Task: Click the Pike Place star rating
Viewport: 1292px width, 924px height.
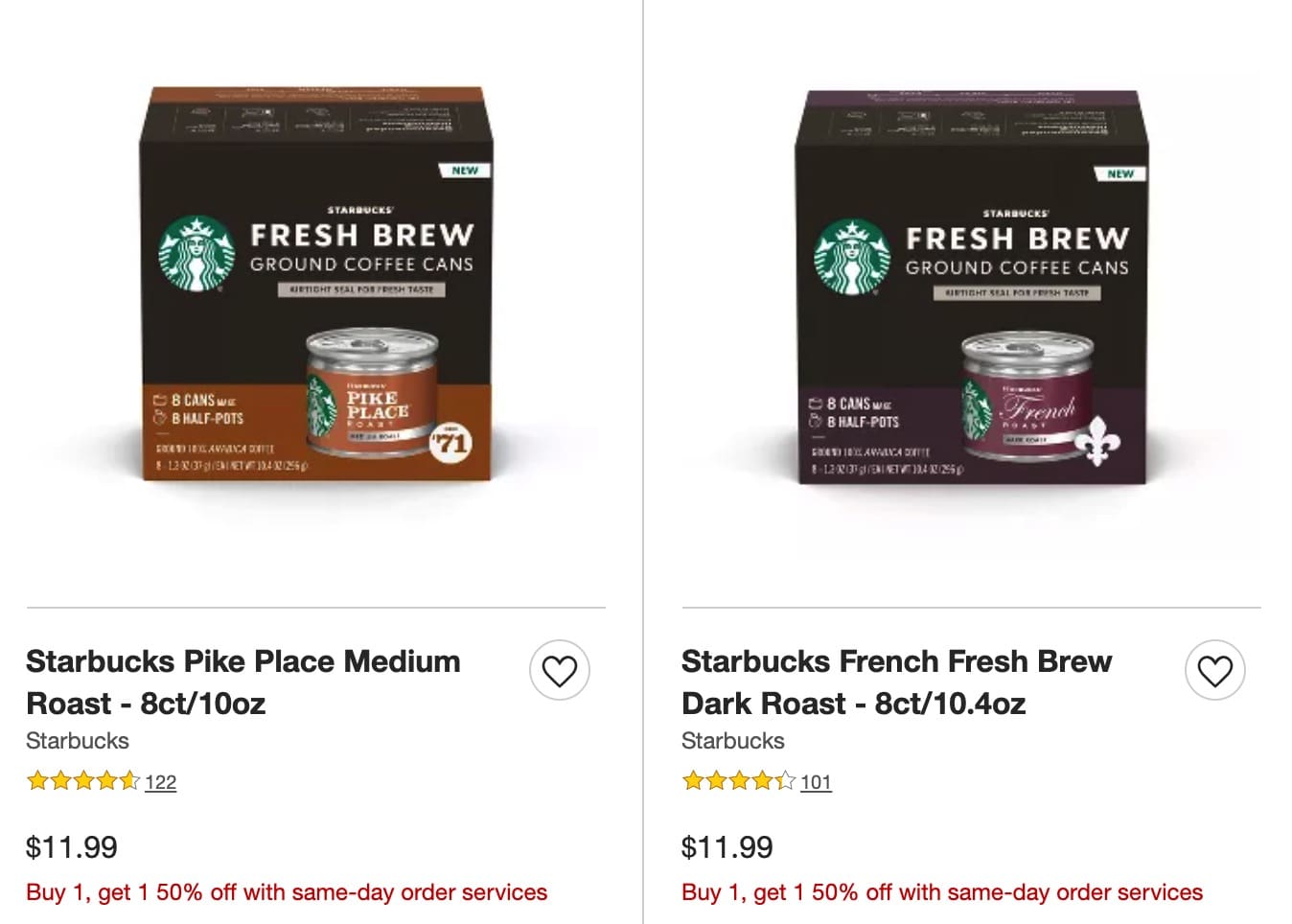Action: [83, 781]
